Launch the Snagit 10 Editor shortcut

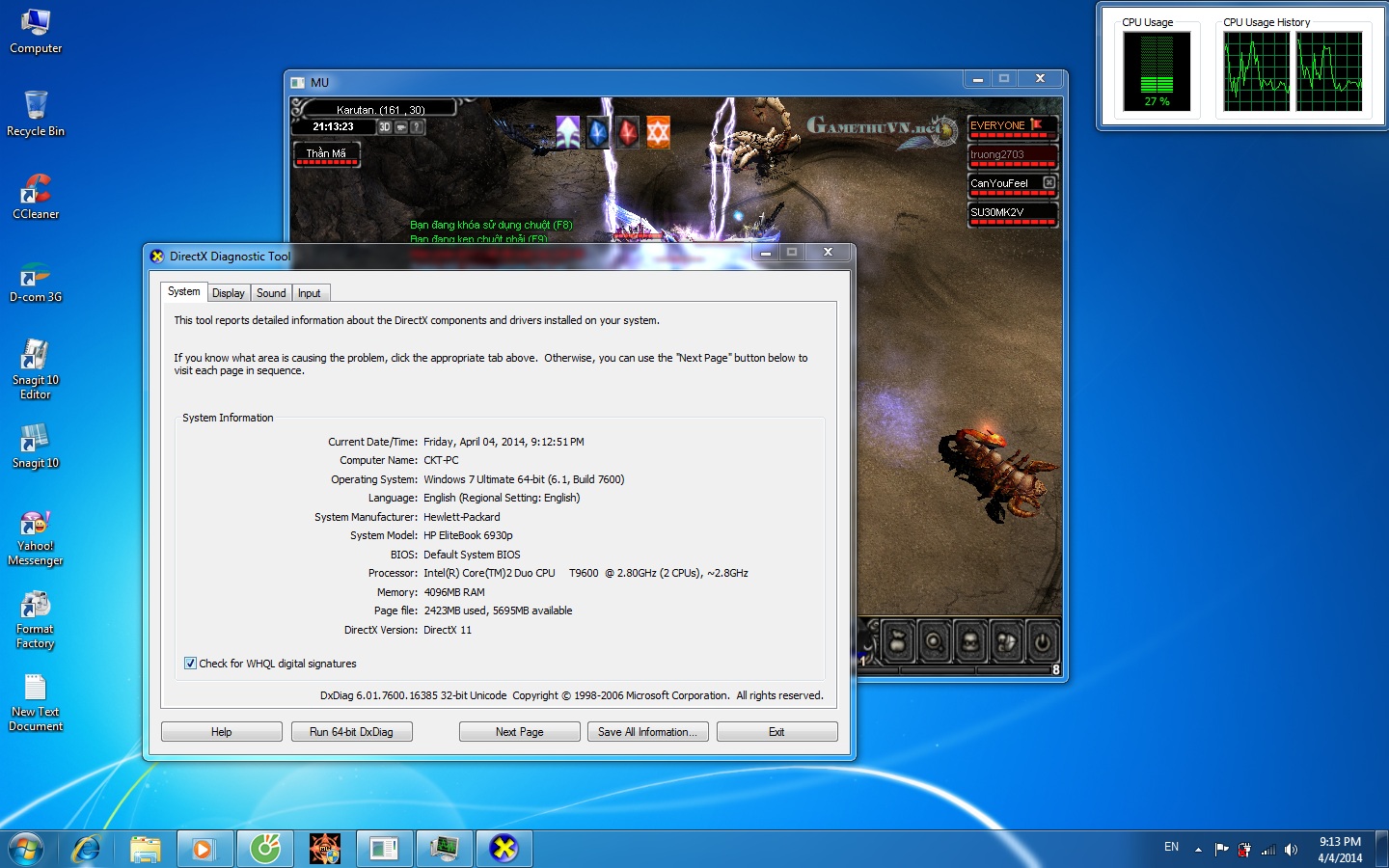pyautogui.click(x=36, y=369)
